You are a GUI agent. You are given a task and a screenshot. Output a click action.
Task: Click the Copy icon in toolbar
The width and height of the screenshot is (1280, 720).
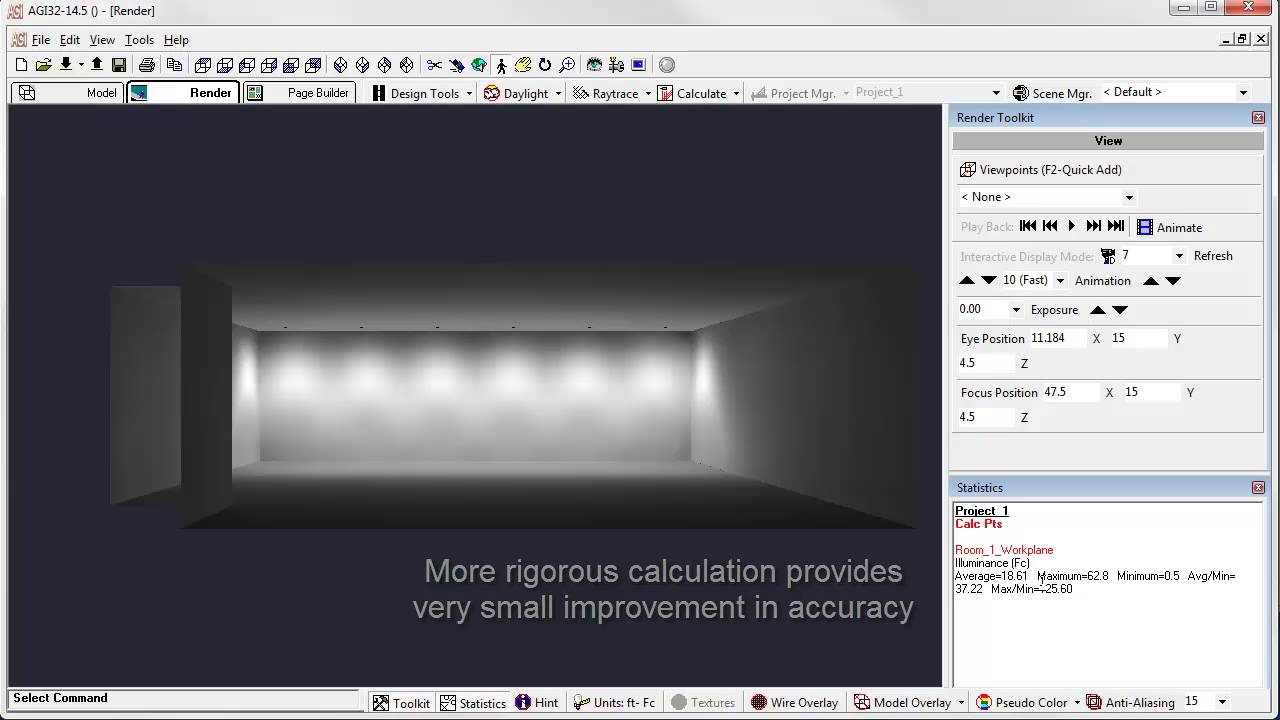click(174, 65)
